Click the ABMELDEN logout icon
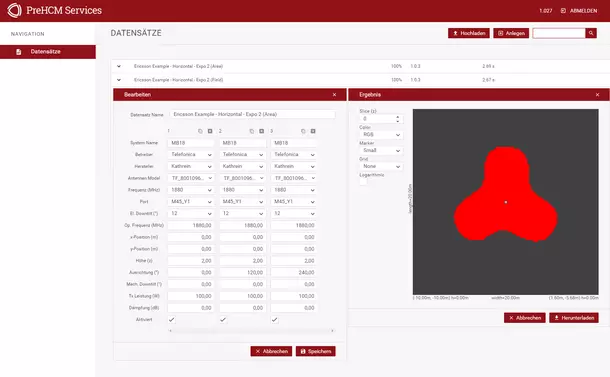Image resolution: width=610 pixels, height=377 pixels. (x=563, y=11)
